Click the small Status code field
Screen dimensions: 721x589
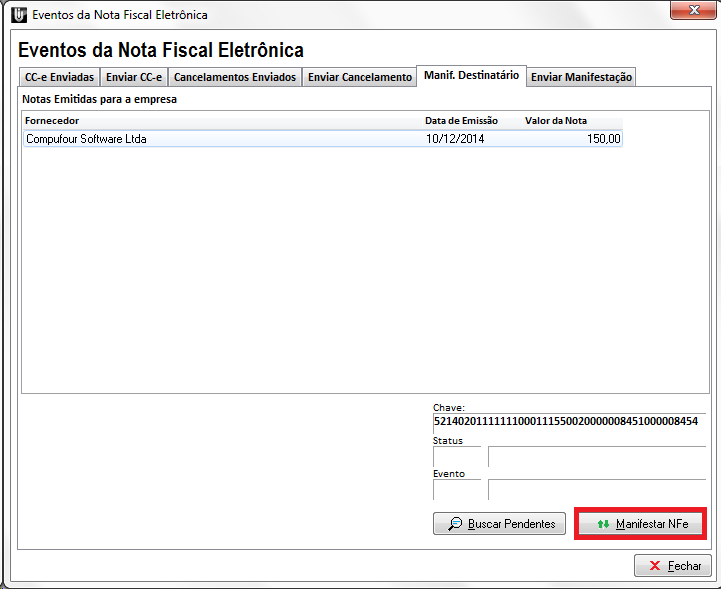point(456,457)
